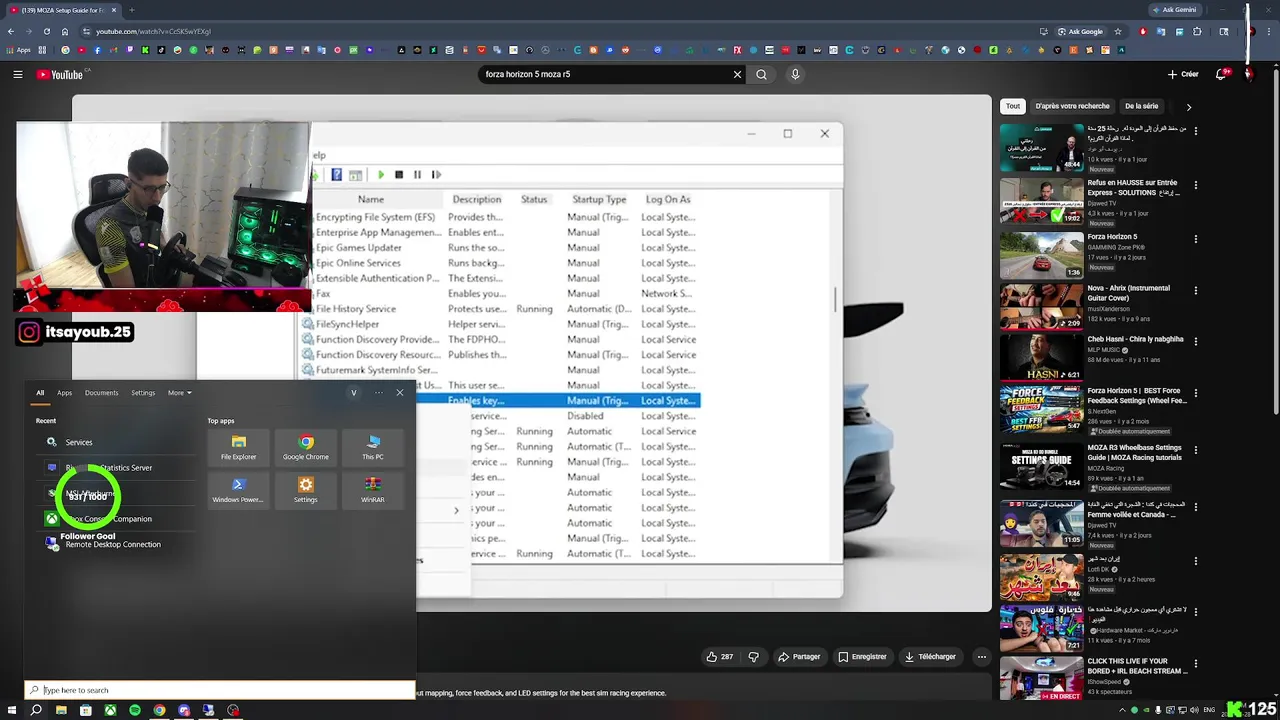Screen dimensions: 1280x720
Task: Open the Settings tile in Top apps
Action: tap(306, 490)
